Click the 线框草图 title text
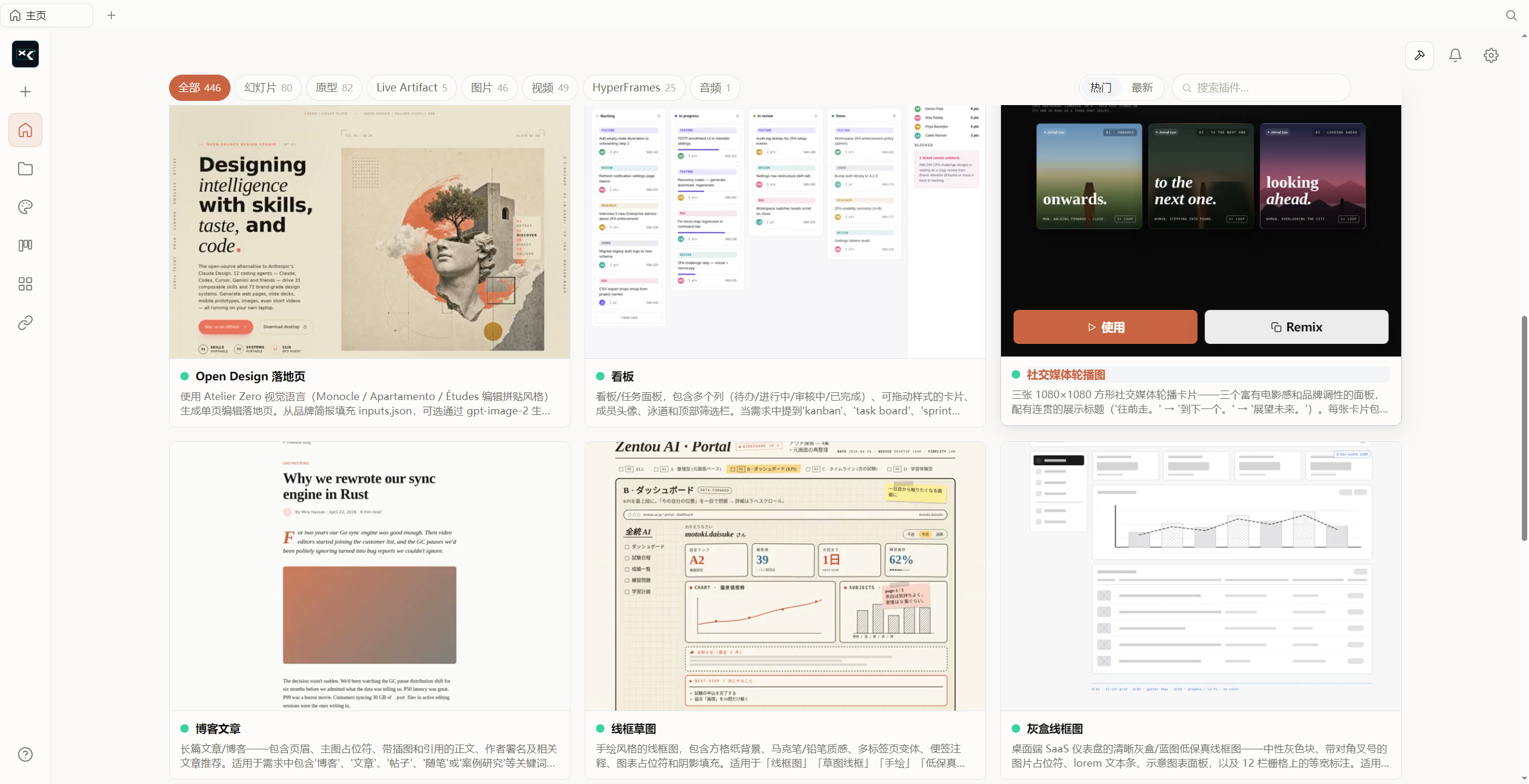The height and width of the screenshot is (784, 1529). [x=634, y=728]
